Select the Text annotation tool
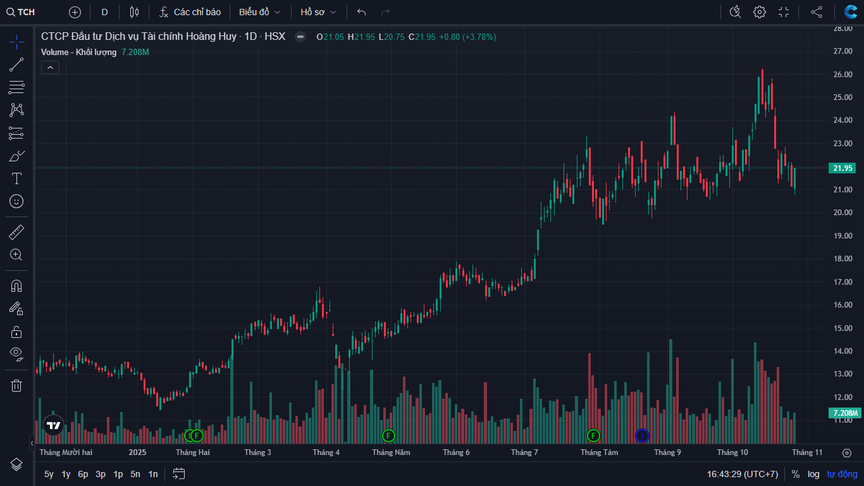 click(16, 178)
